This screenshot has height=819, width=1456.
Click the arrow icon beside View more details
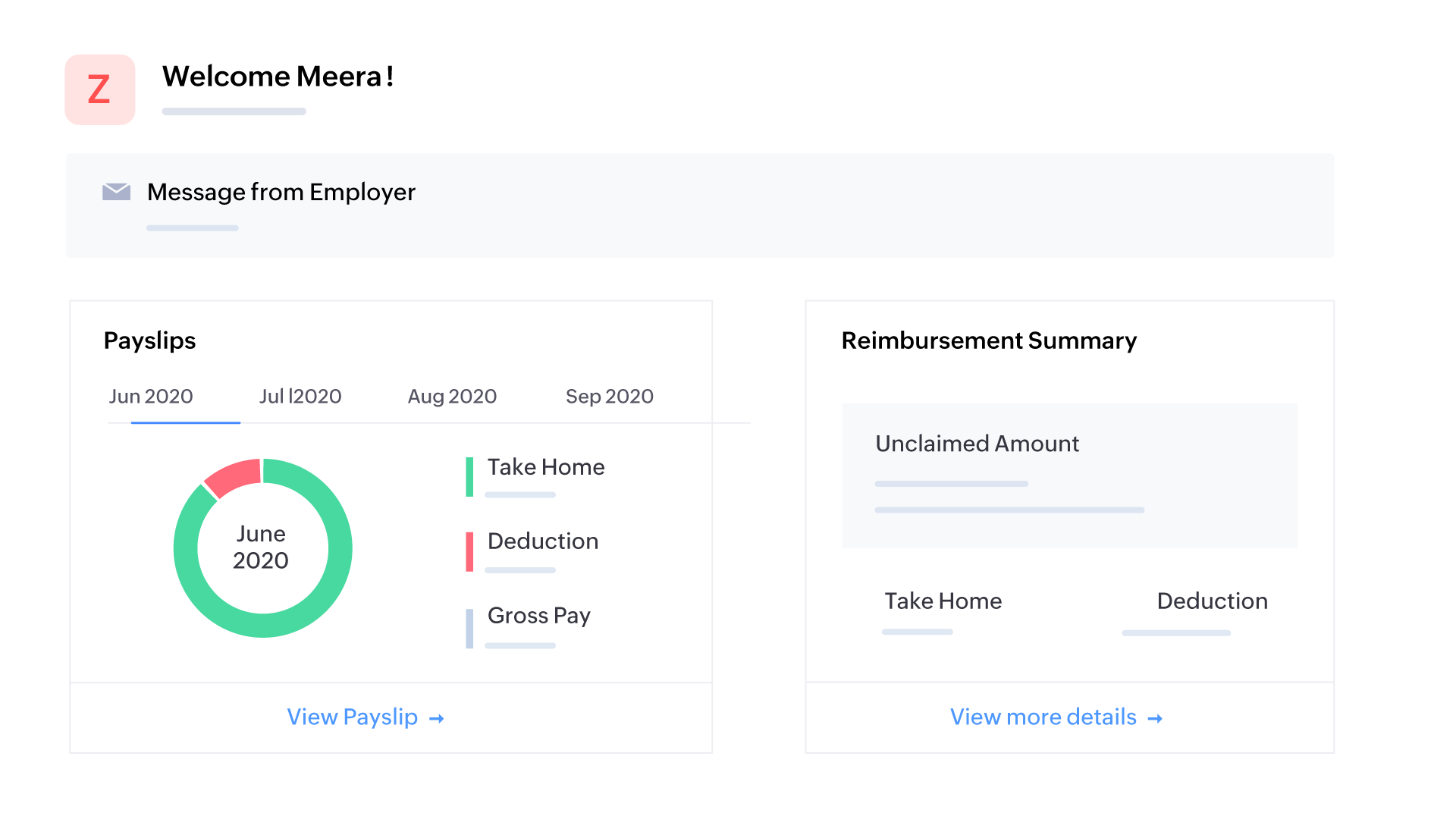tap(1155, 718)
